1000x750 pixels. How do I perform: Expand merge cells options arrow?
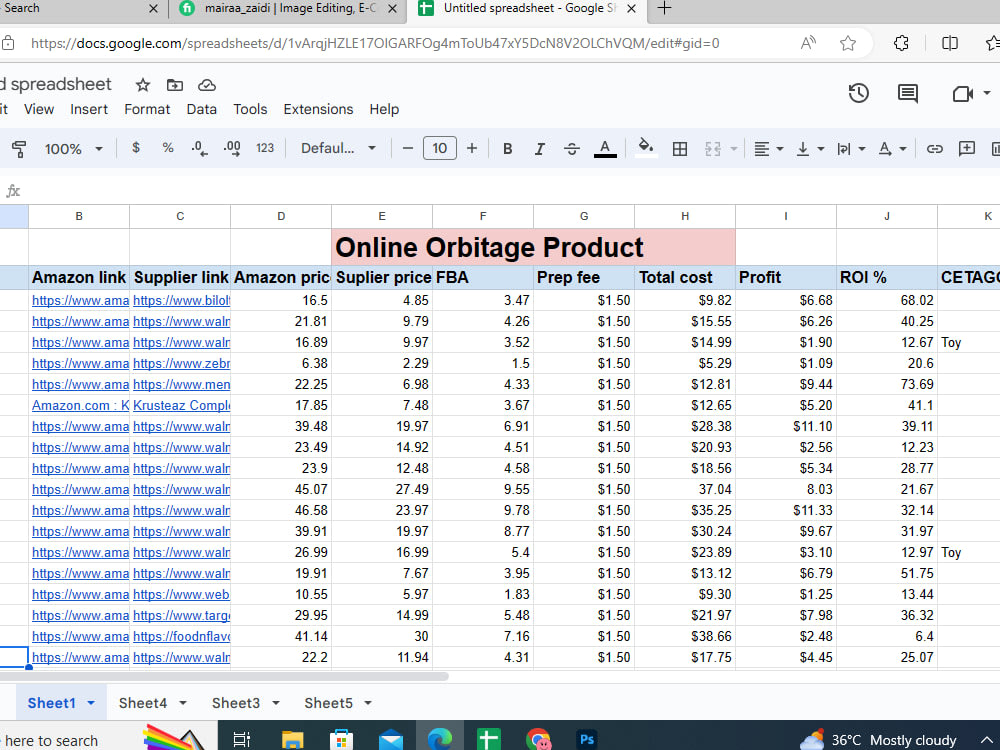click(x=734, y=149)
